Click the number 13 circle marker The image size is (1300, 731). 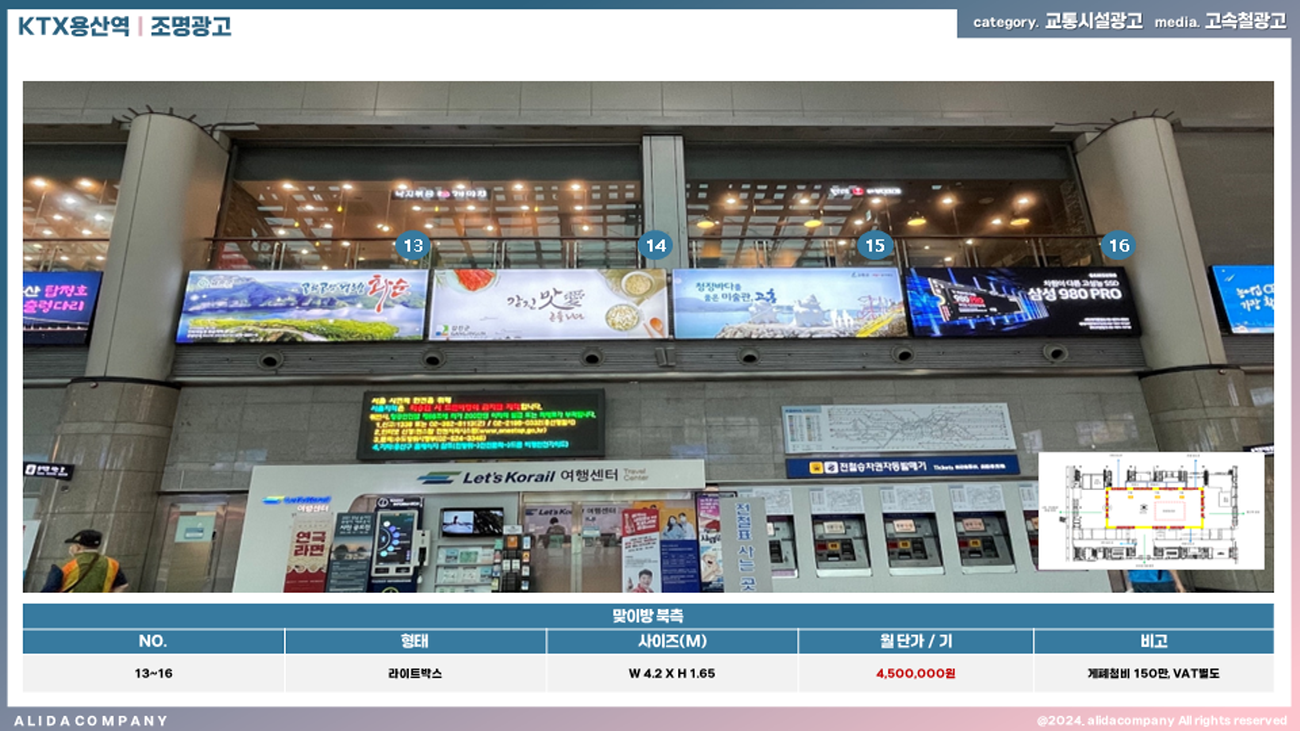(413, 246)
